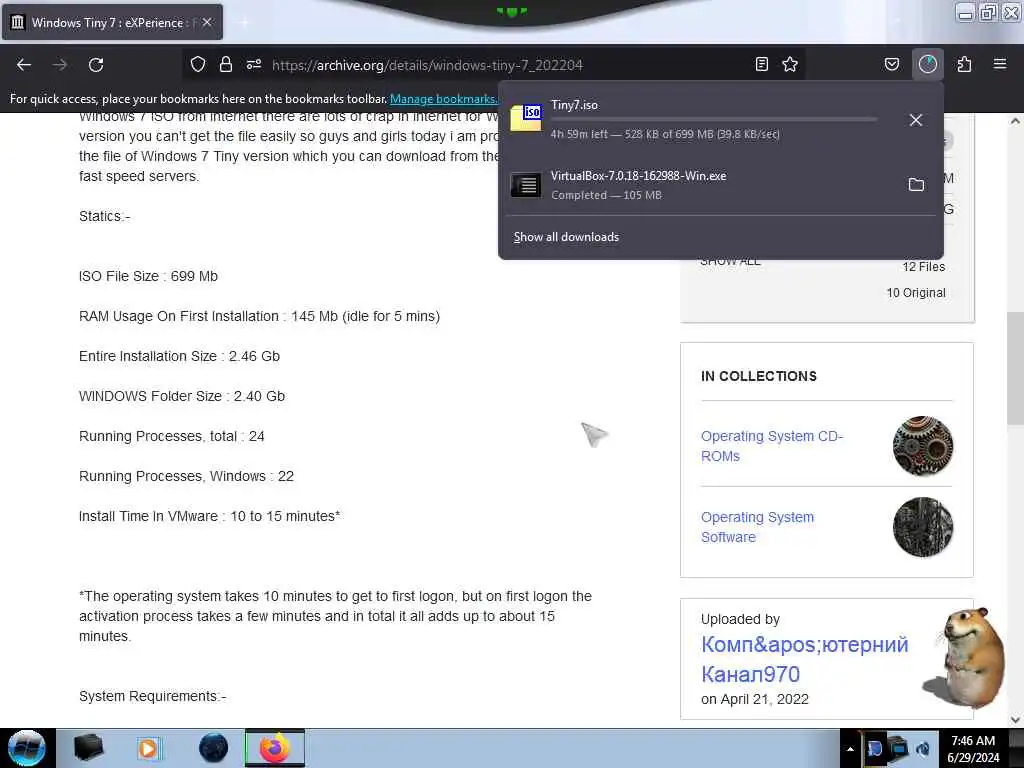
Task: Click the network tray icon
Action: coord(899,748)
